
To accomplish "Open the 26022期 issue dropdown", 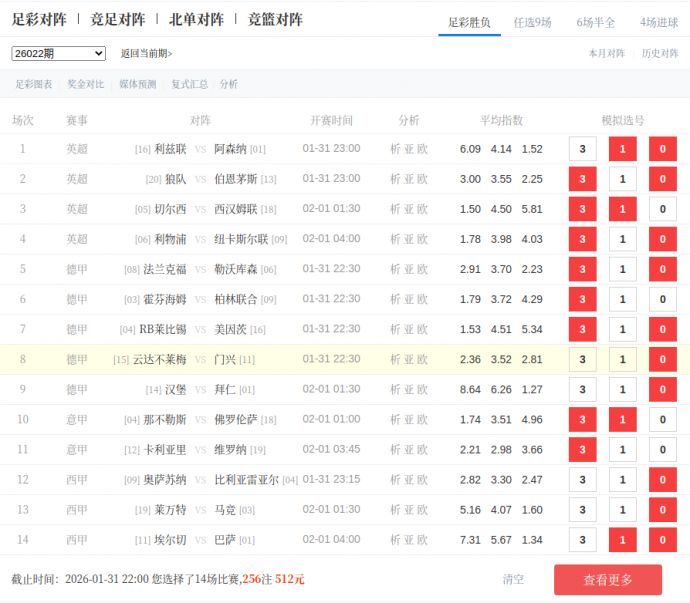I will [x=58, y=54].
